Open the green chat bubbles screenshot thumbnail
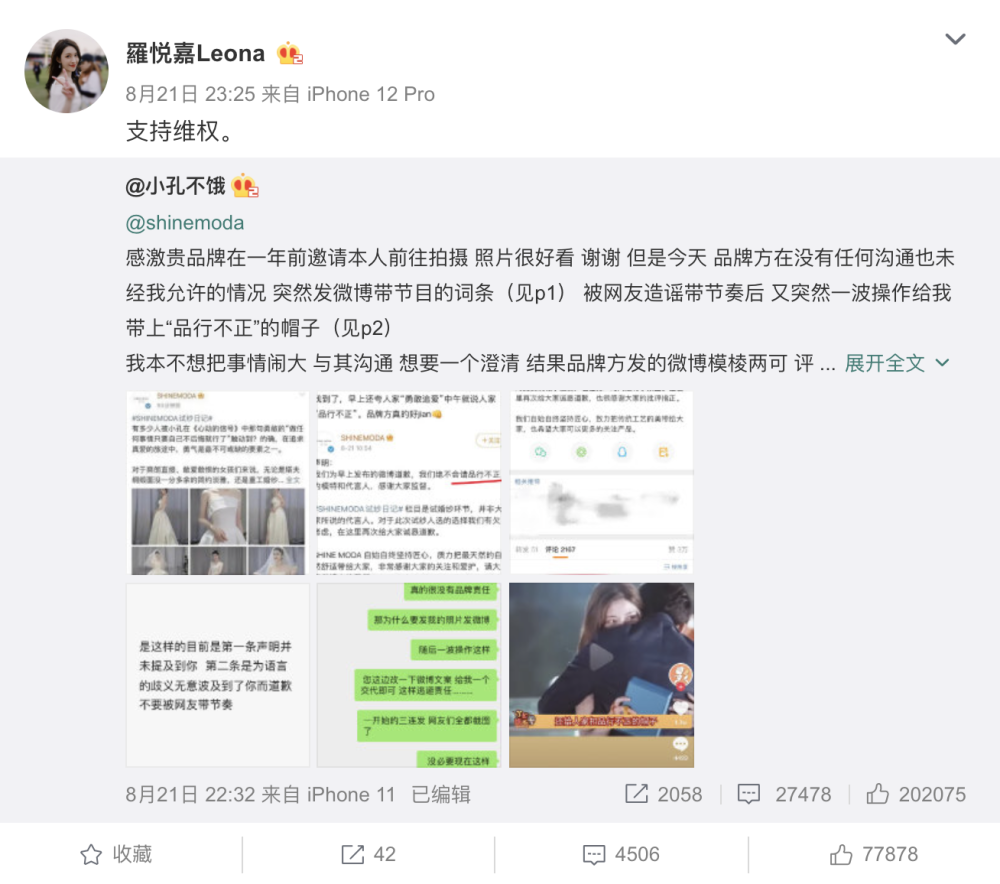Image resolution: width=1000 pixels, height=884 pixels. click(409, 675)
